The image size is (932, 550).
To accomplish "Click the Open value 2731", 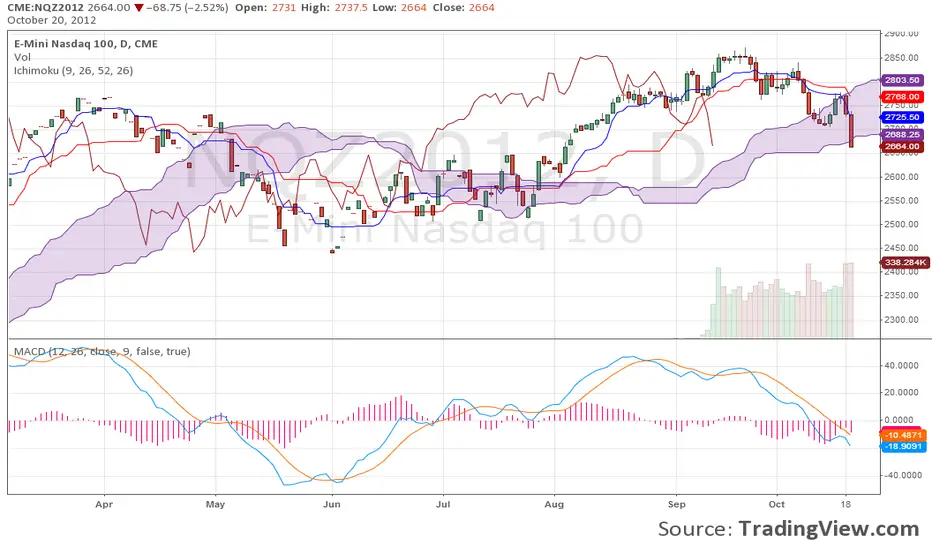I will (x=284, y=8).
